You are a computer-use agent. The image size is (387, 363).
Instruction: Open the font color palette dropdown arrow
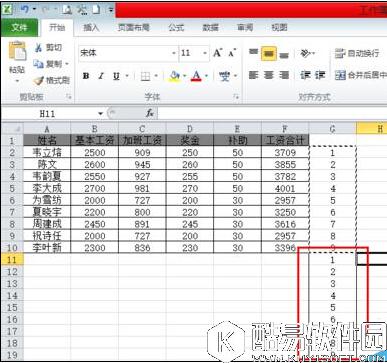point(206,76)
